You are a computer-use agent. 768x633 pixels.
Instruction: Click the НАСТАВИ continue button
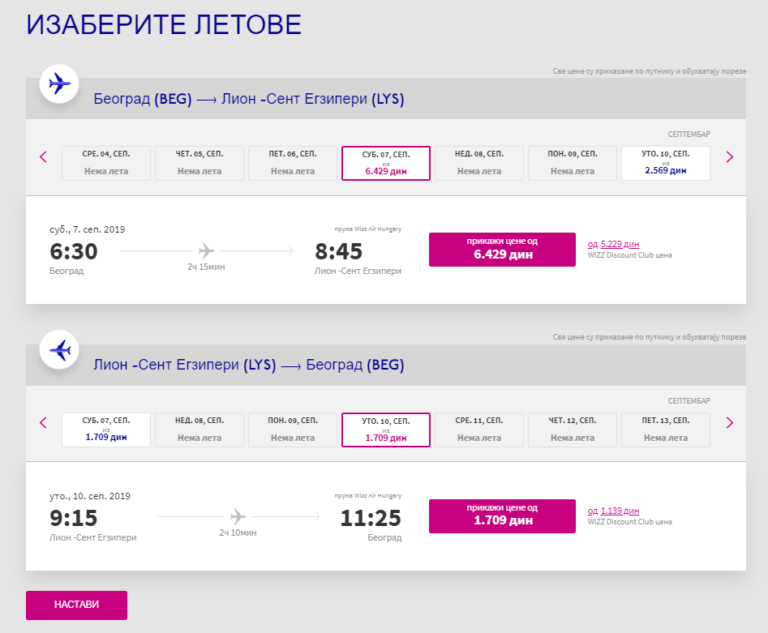pyautogui.click(x=76, y=605)
